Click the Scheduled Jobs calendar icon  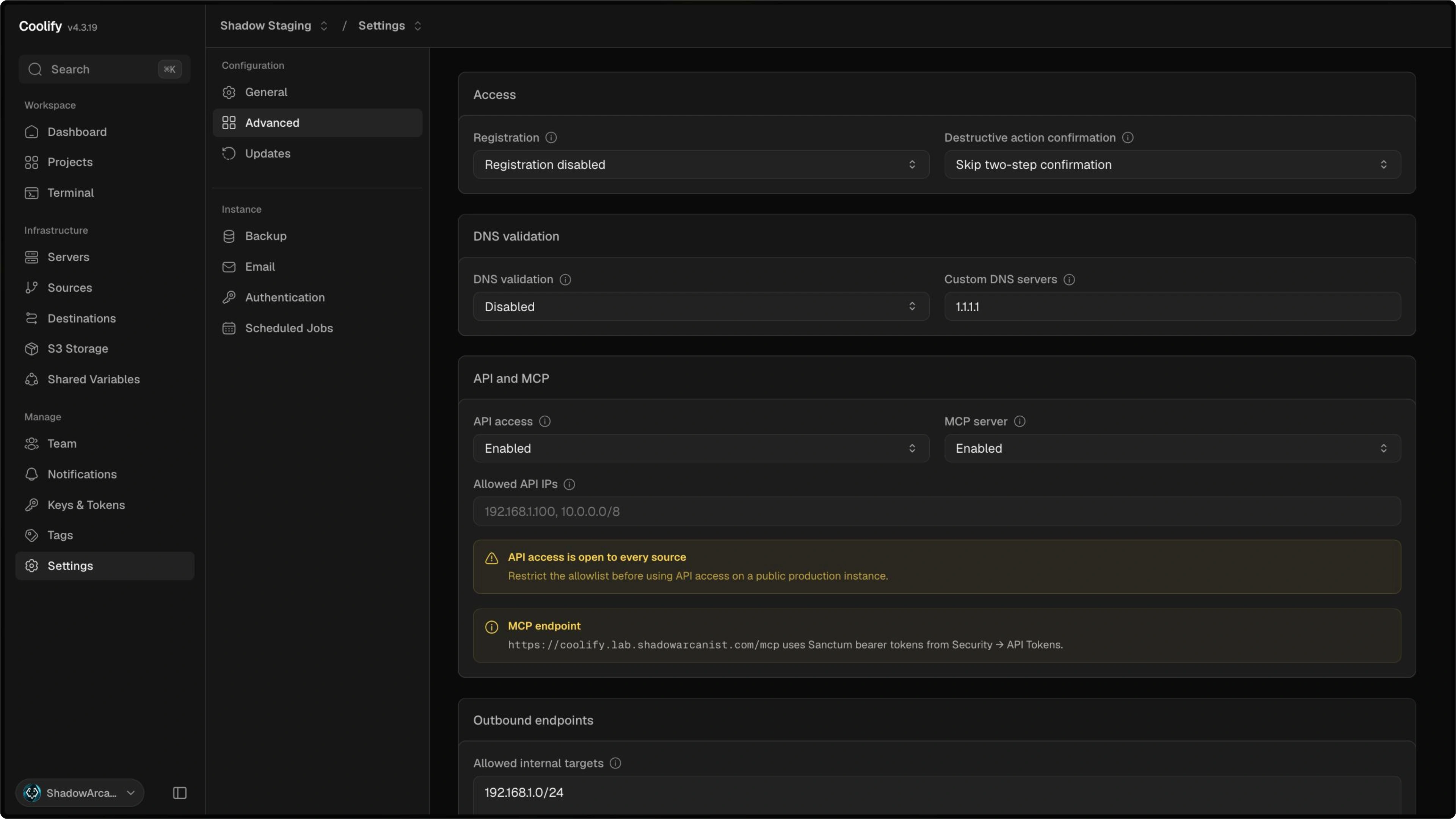click(229, 328)
